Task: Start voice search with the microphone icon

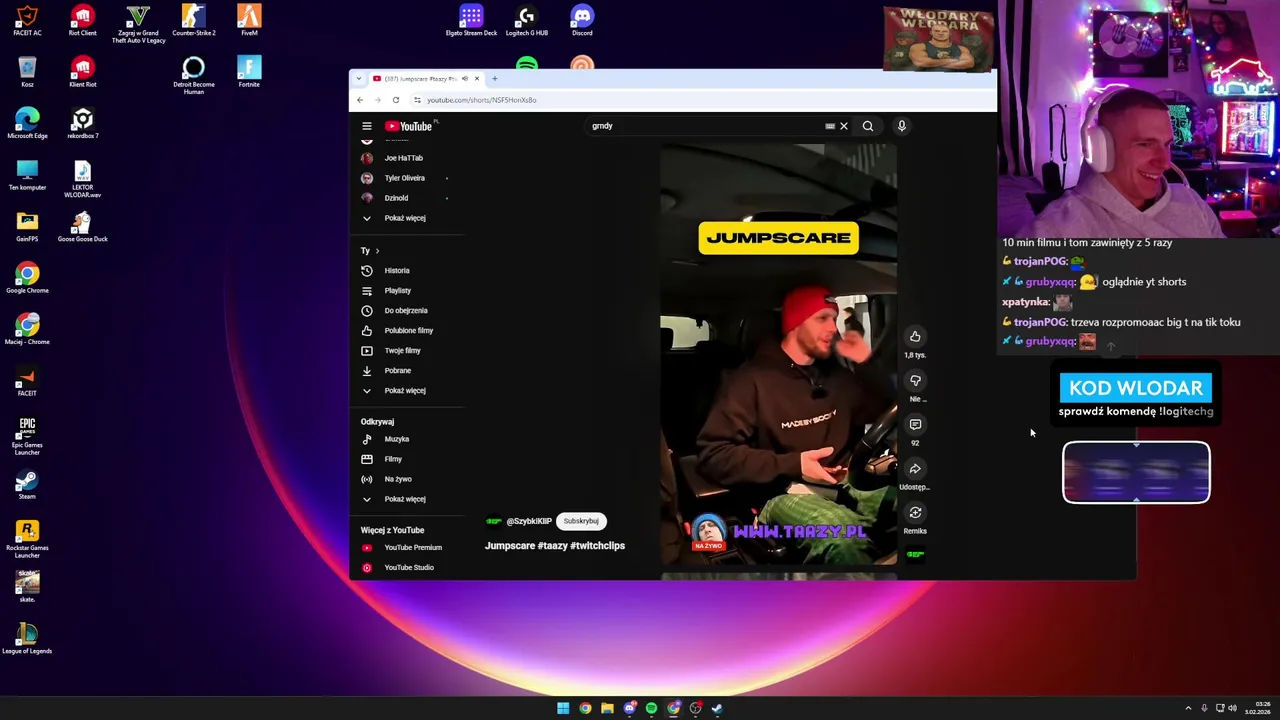Action: click(901, 126)
